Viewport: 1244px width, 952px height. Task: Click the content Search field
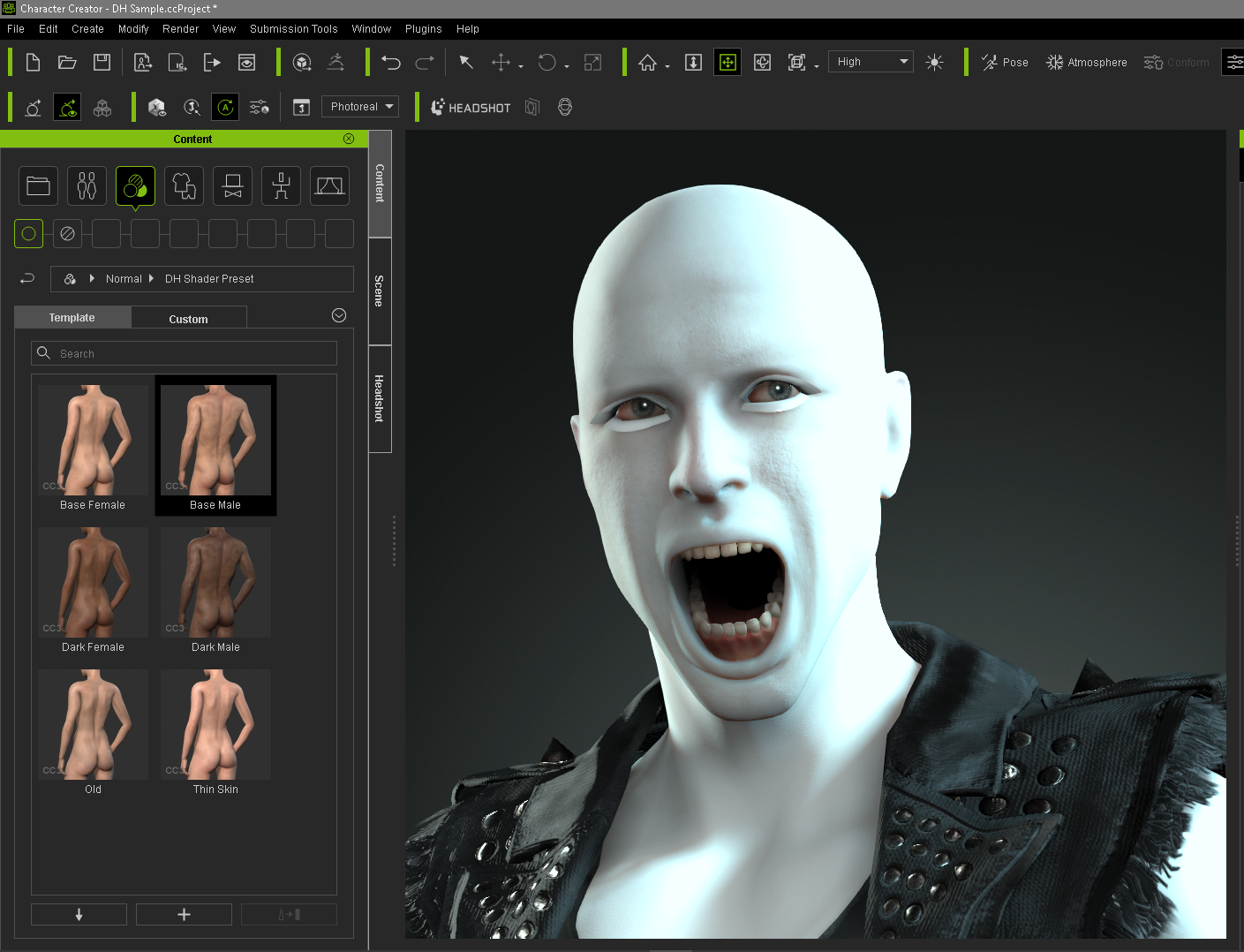184,353
